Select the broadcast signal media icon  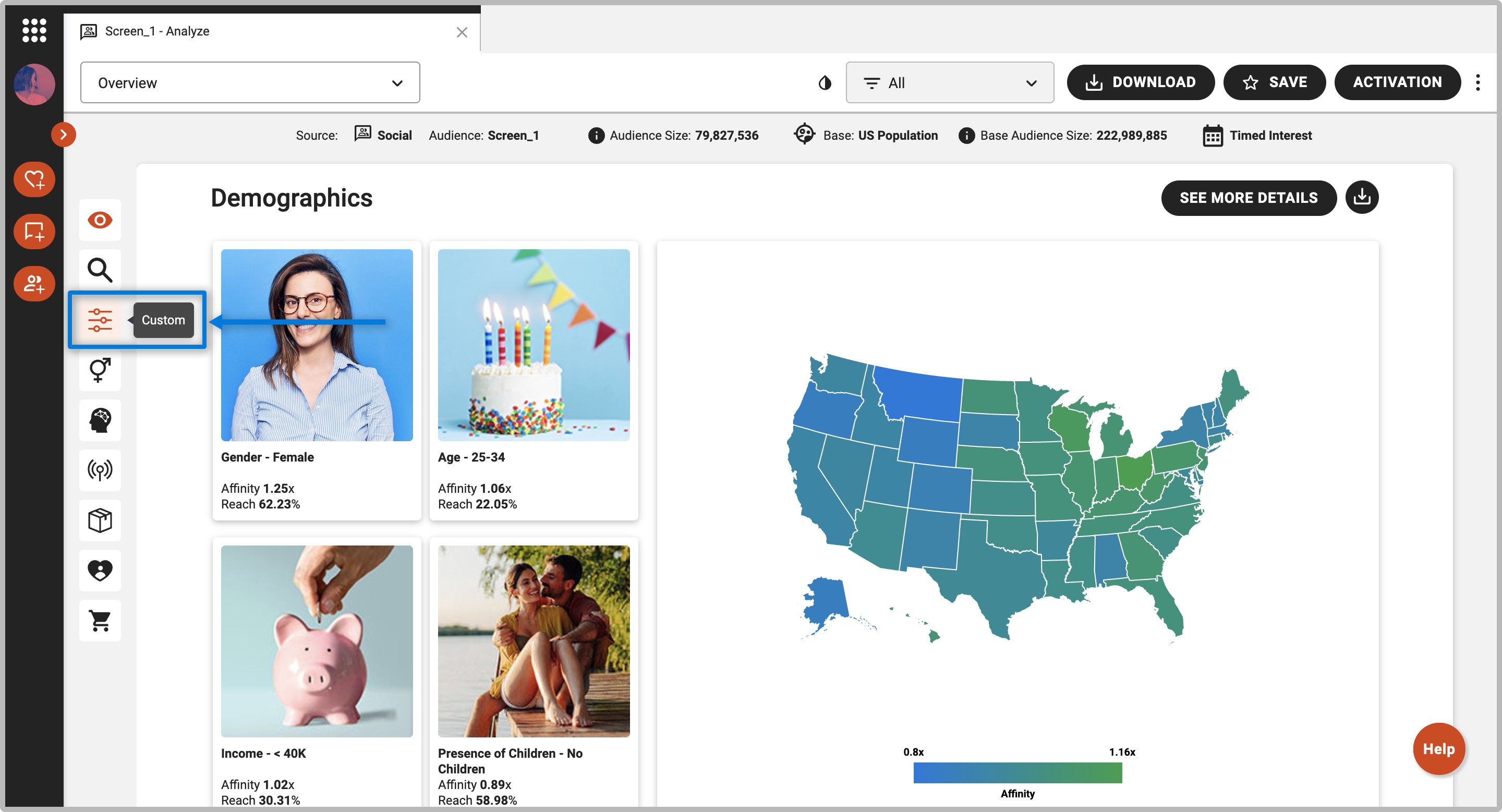point(100,470)
